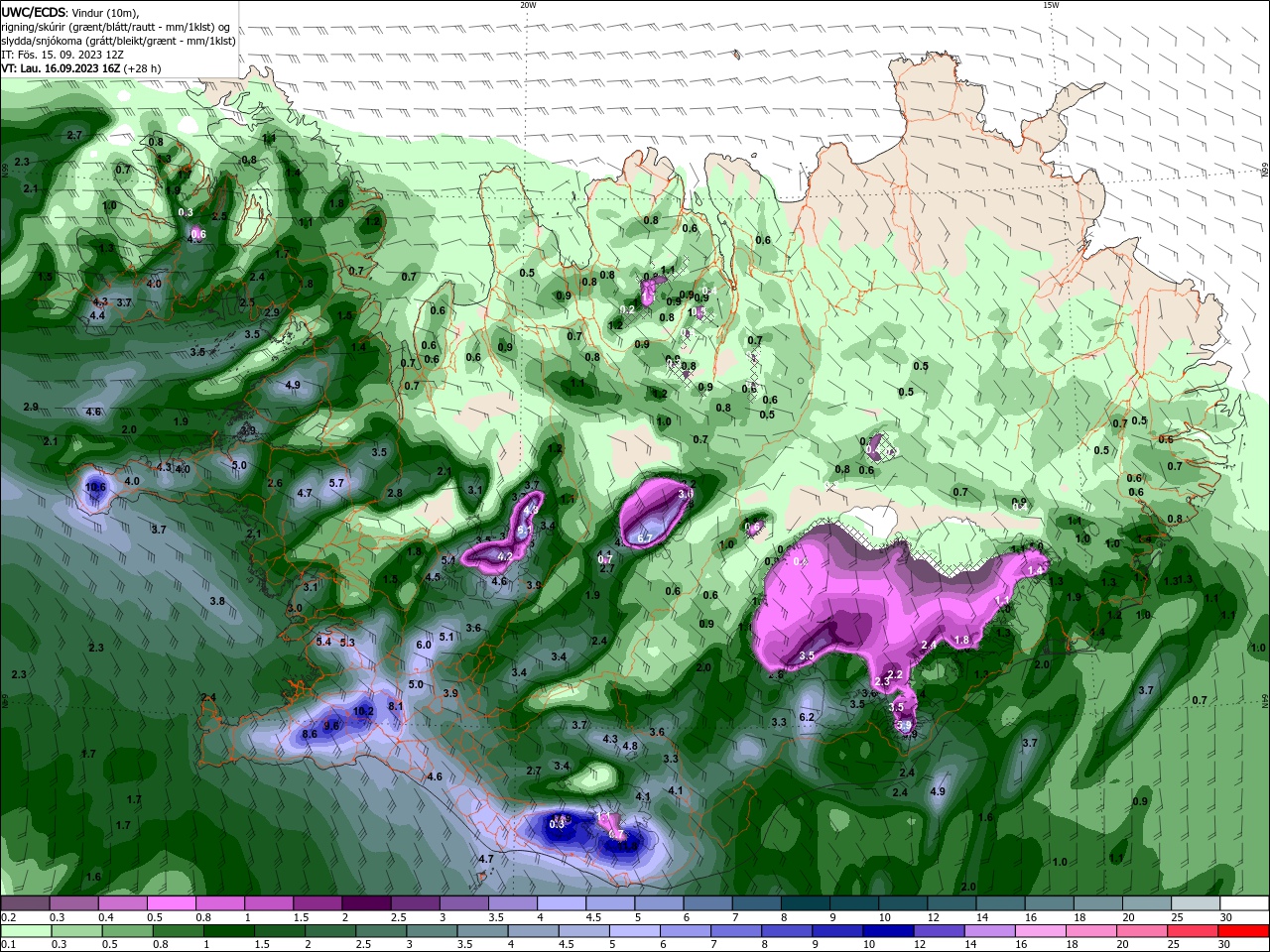Click the UWC/ECDS title text
This screenshot has width=1270, height=952.
pyautogui.click(x=34, y=12)
